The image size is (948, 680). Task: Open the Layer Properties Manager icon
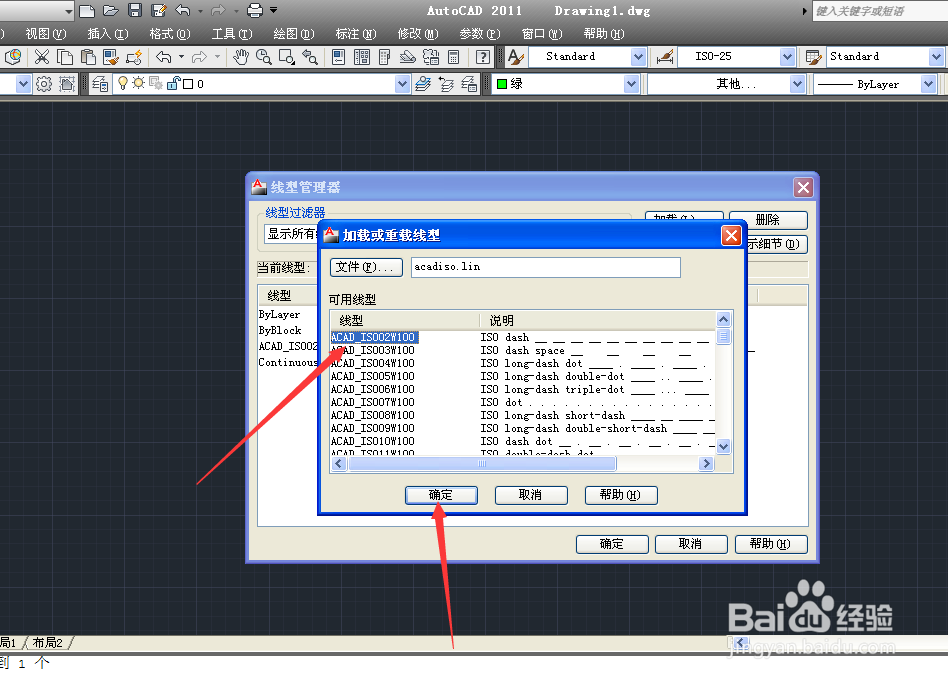point(100,84)
